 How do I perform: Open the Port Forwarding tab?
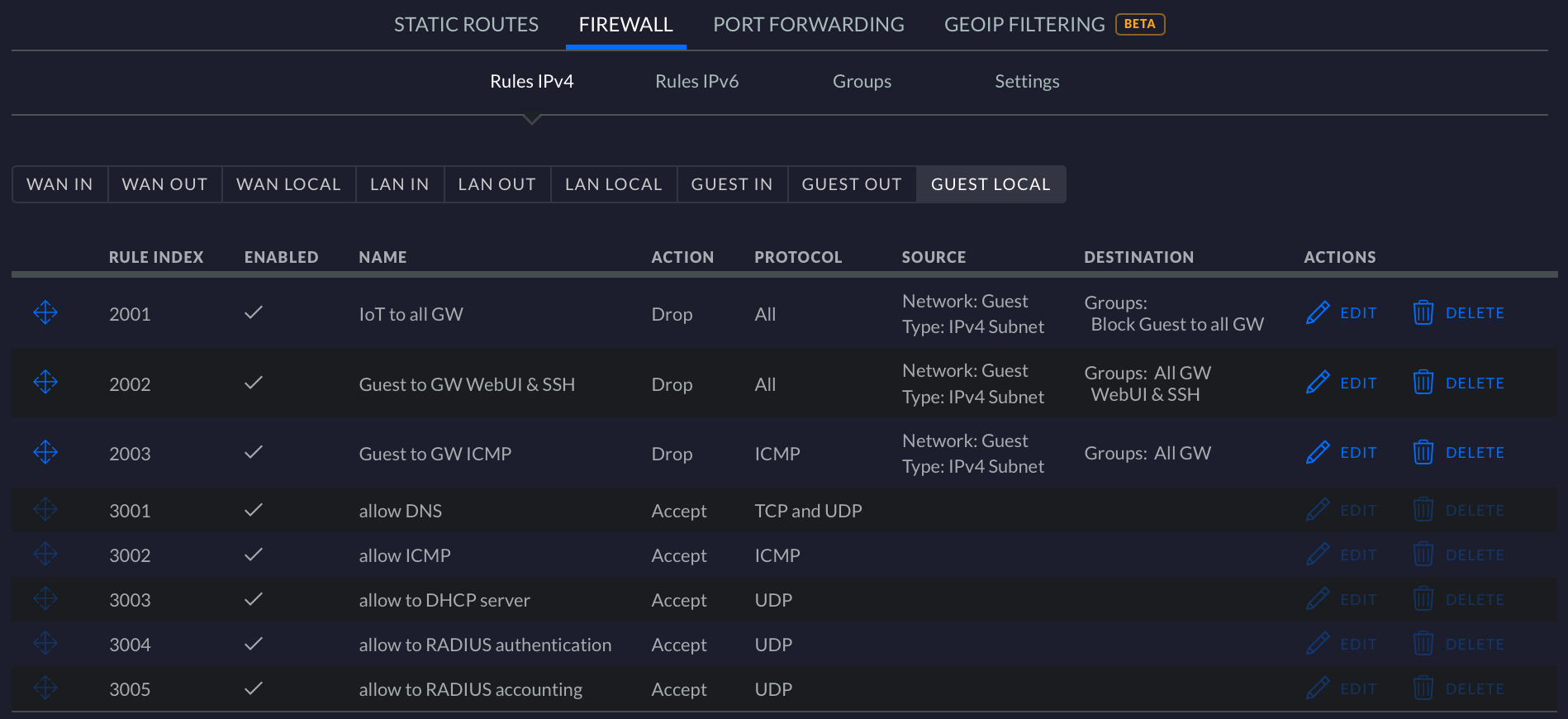[808, 25]
